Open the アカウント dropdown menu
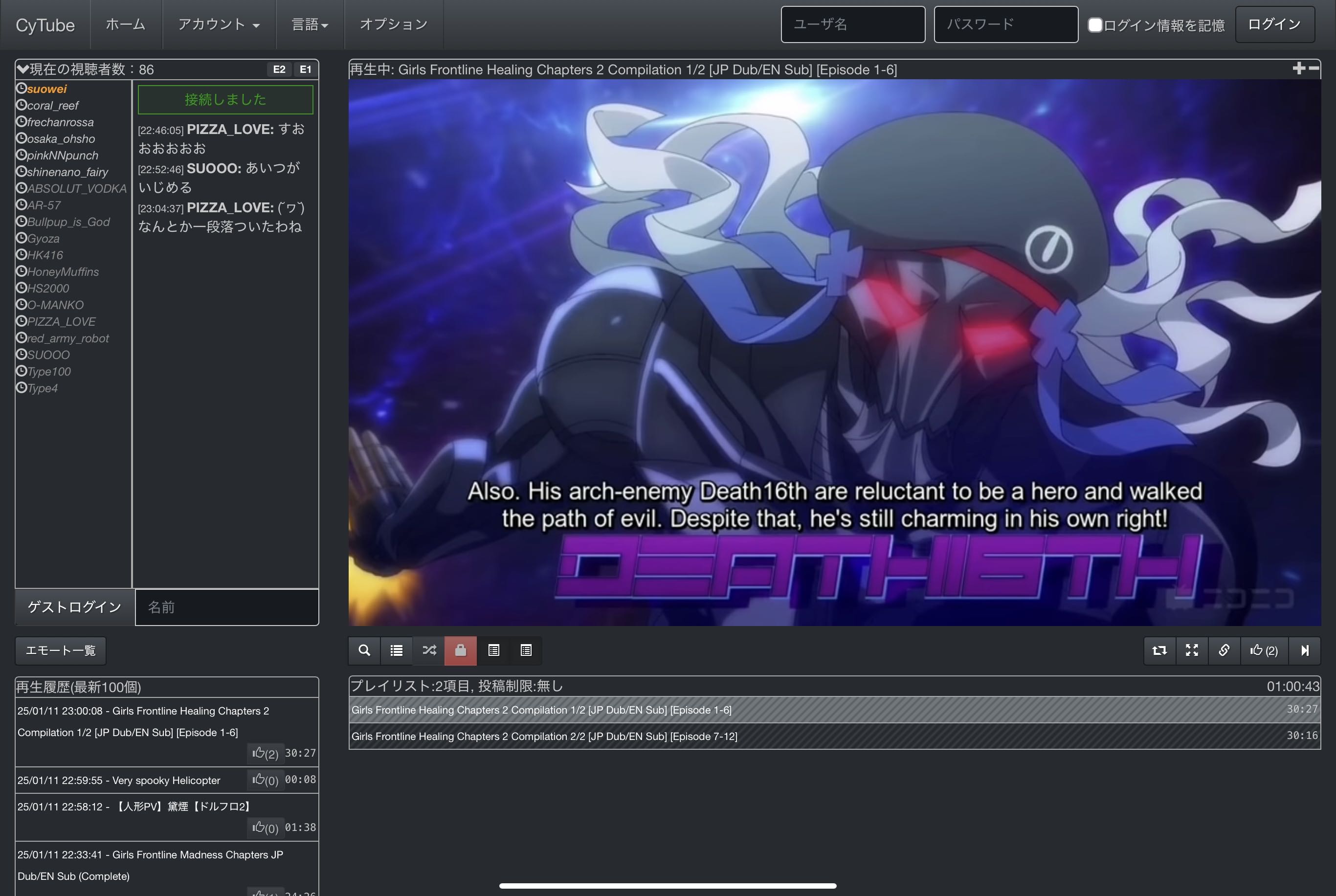The width and height of the screenshot is (1336, 896). (x=219, y=24)
